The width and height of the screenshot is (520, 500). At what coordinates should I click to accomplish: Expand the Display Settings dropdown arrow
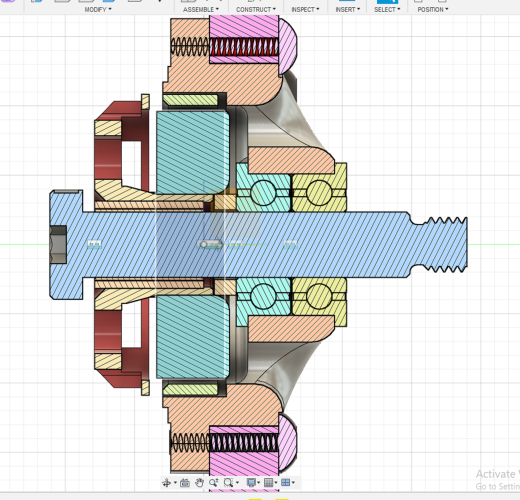tap(259, 482)
